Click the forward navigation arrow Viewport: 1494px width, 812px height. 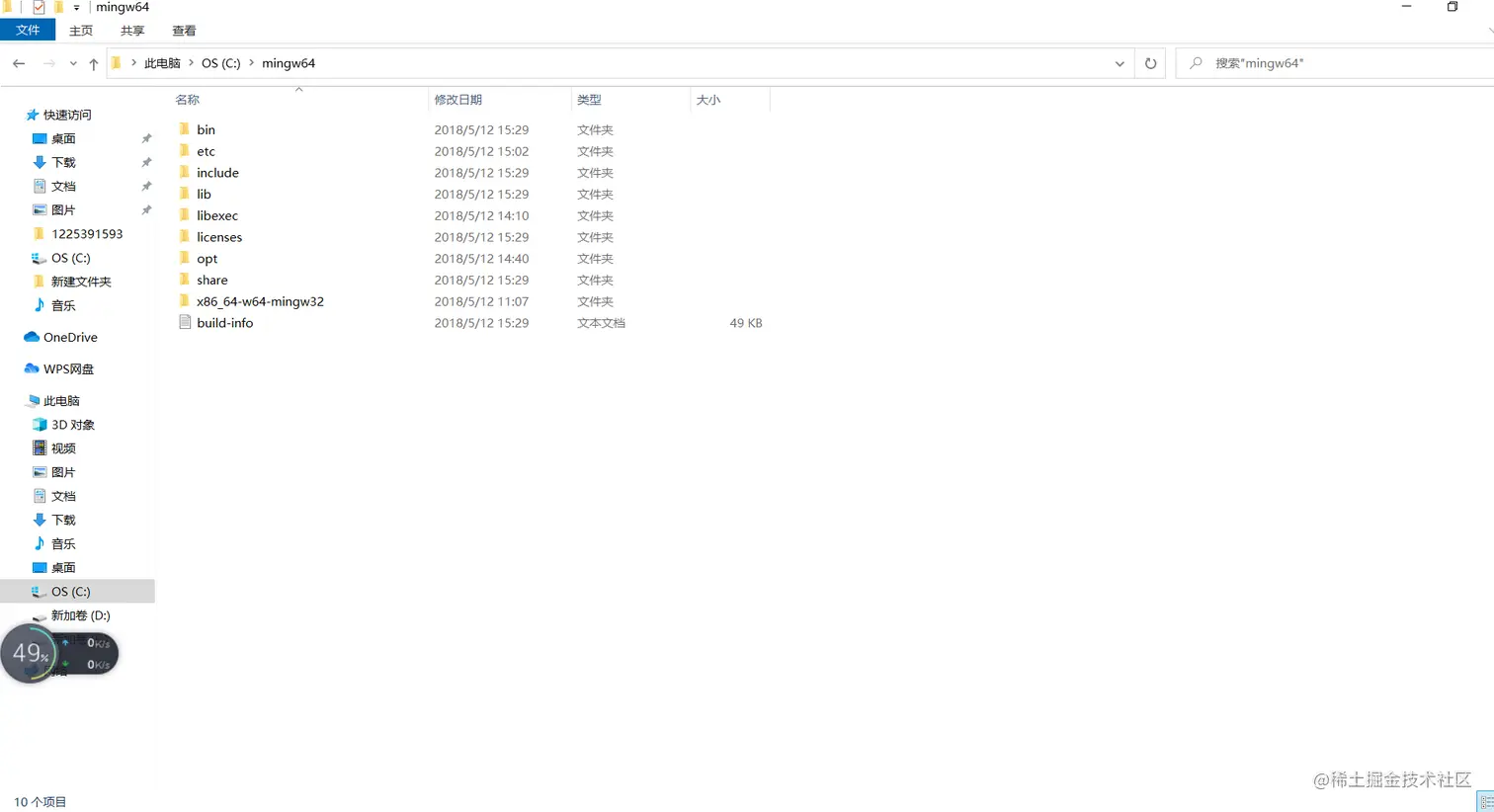pyautogui.click(x=48, y=63)
